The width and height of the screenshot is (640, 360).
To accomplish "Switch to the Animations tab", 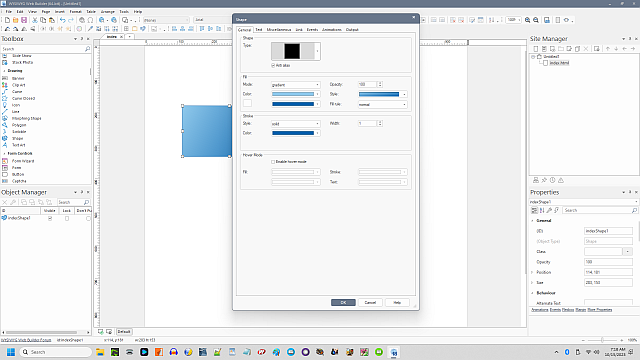I will tap(332, 30).
